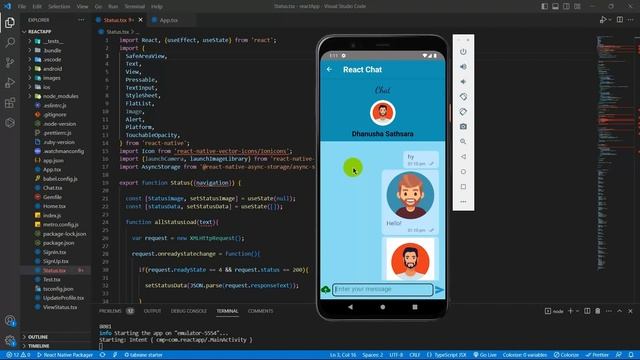
Task: Click the emulator power button
Action: 463,52
